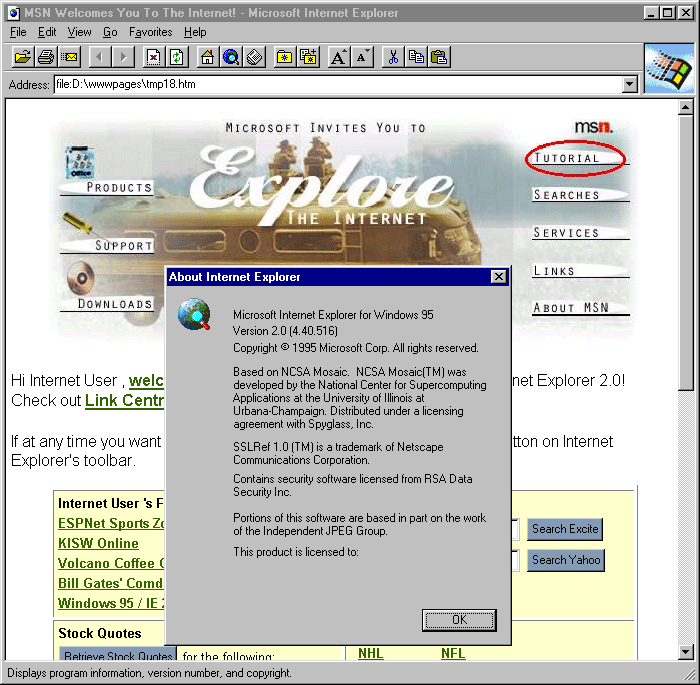Open Search the Internet toolbar icon
Image resolution: width=700 pixels, height=685 pixels.
[231, 57]
